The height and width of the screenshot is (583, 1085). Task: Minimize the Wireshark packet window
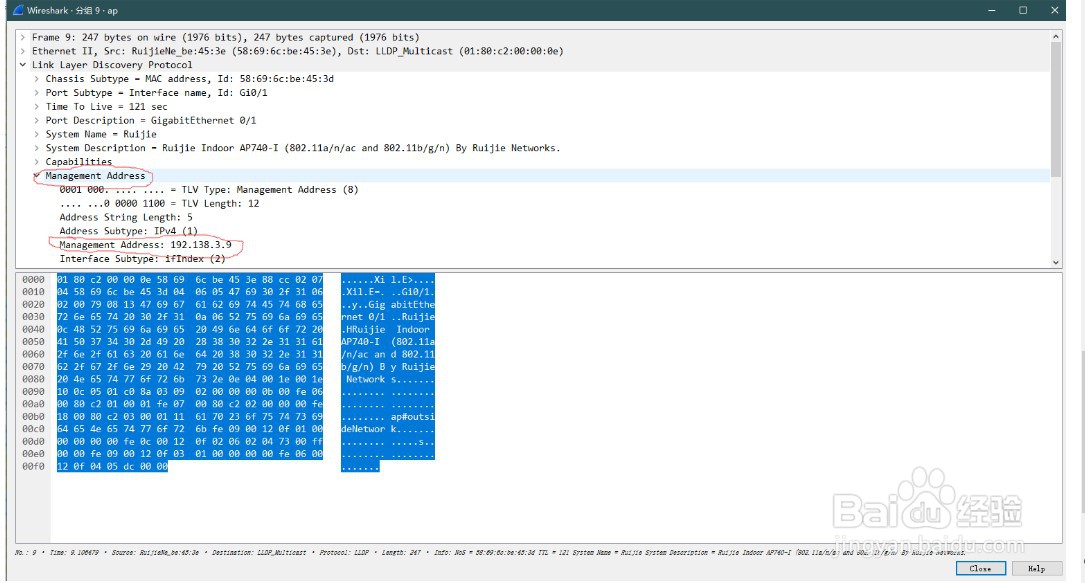point(992,10)
